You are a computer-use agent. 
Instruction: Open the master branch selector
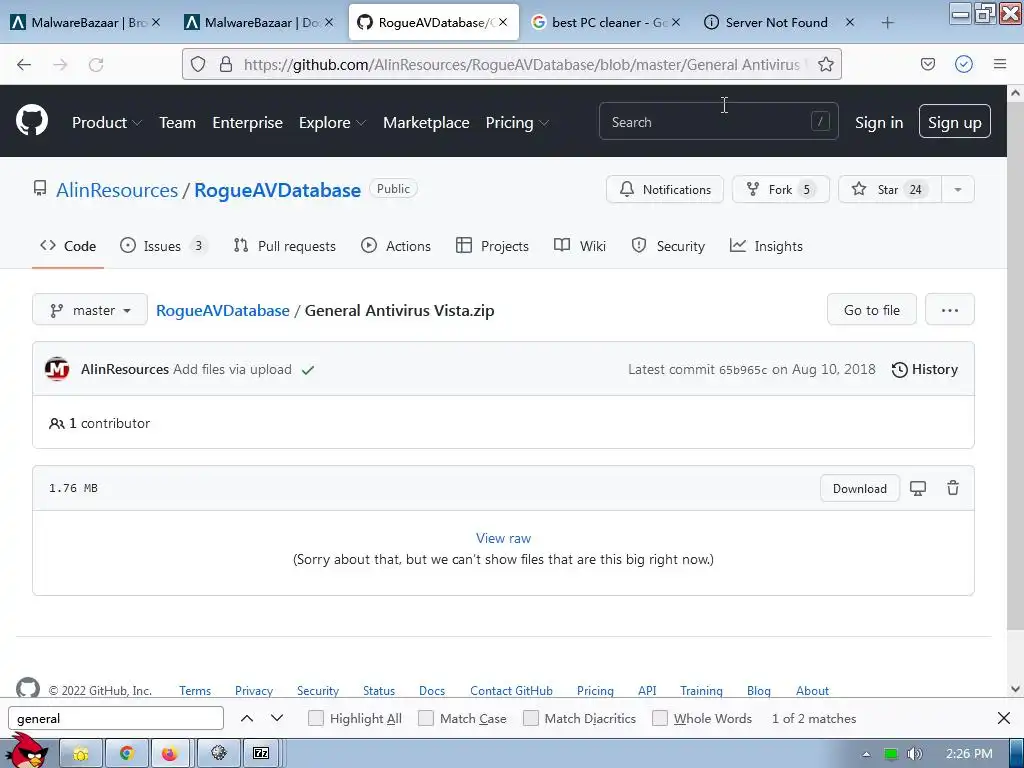[x=90, y=310]
